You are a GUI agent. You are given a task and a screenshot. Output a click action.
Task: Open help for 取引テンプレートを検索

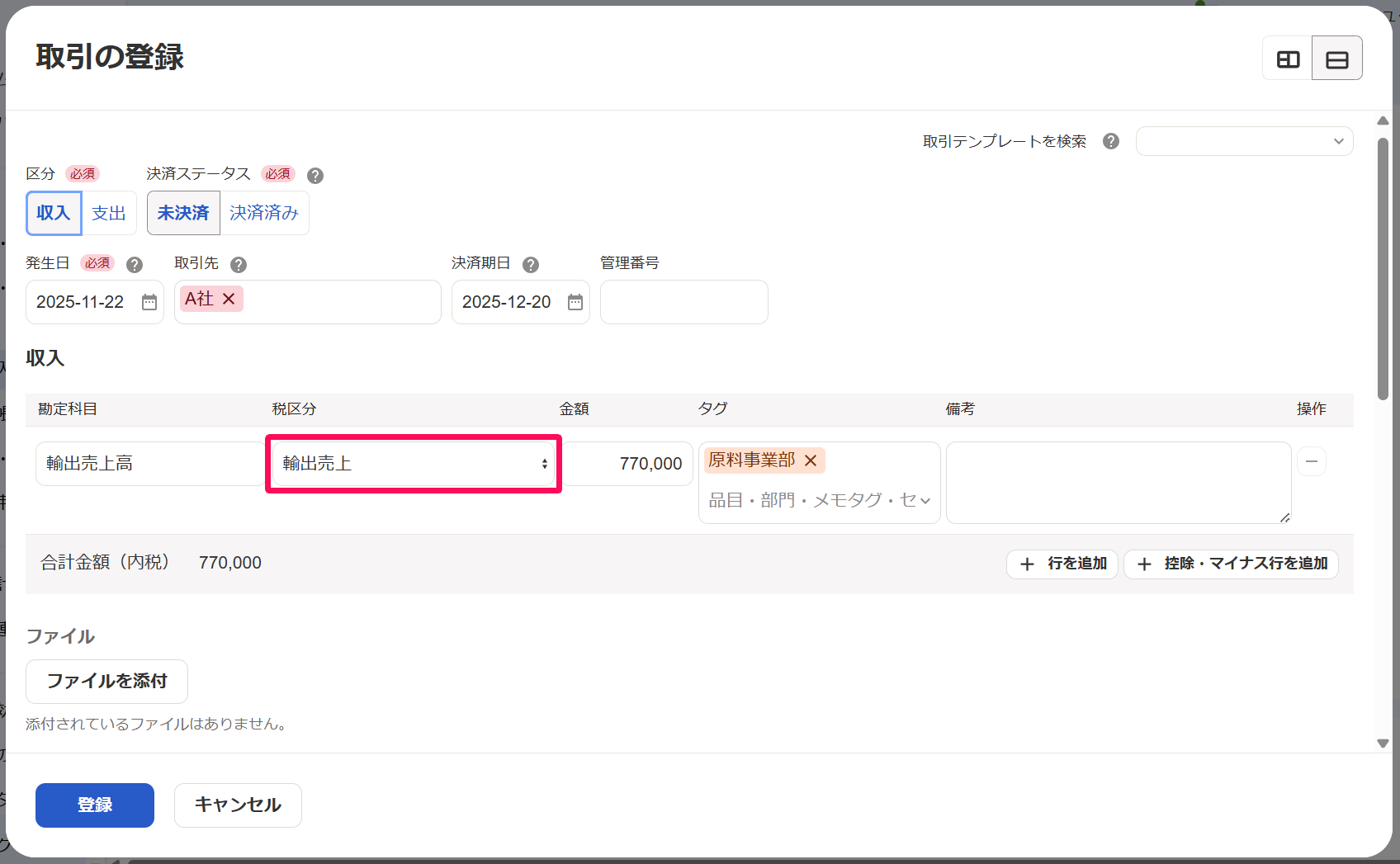(1111, 141)
